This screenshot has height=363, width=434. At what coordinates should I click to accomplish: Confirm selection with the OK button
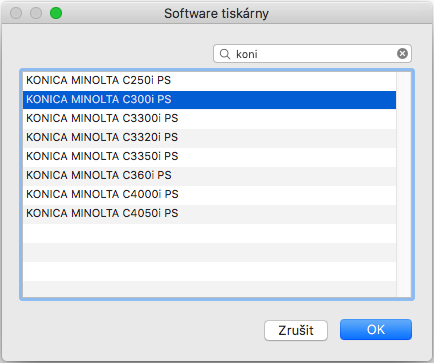pos(376,330)
